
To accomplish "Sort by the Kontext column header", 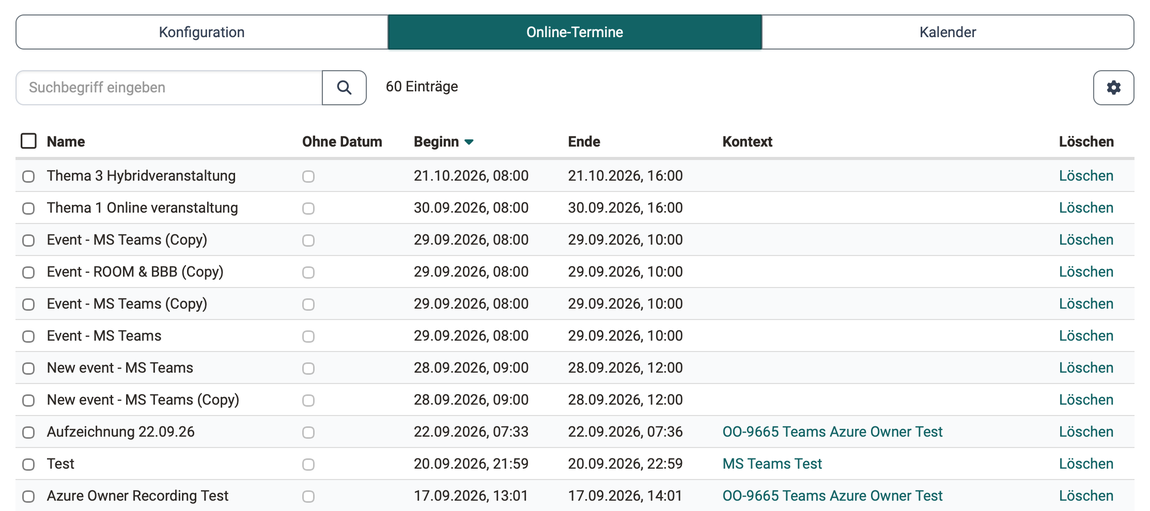I will coord(747,141).
